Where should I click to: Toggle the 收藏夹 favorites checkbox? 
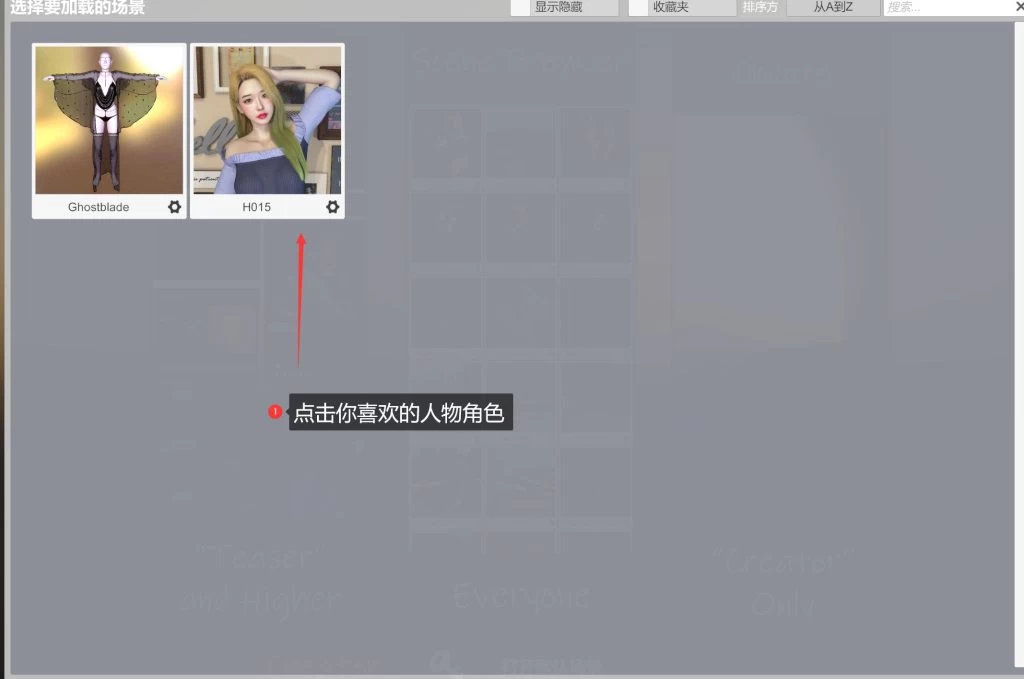[x=638, y=7]
